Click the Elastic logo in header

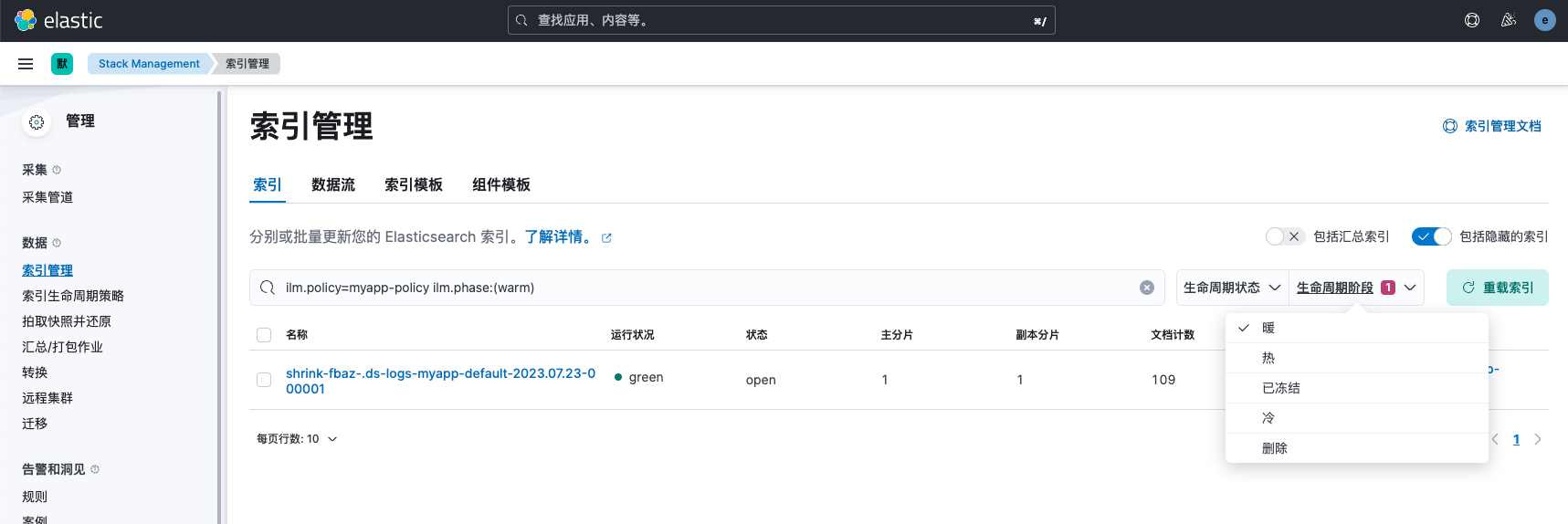pyautogui.click(x=58, y=20)
